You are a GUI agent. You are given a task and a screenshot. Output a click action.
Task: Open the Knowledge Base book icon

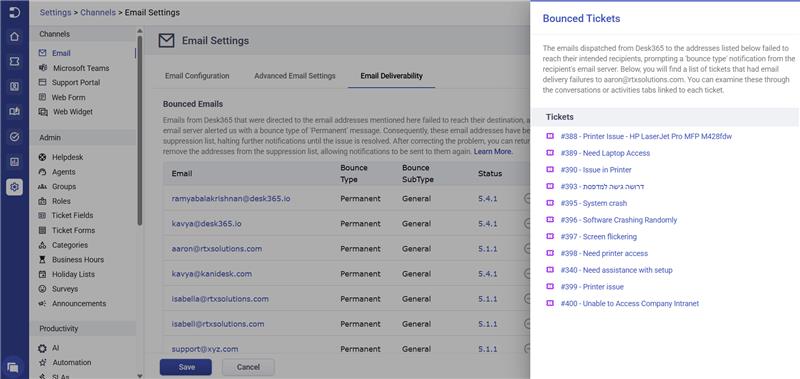click(x=14, y=112)
